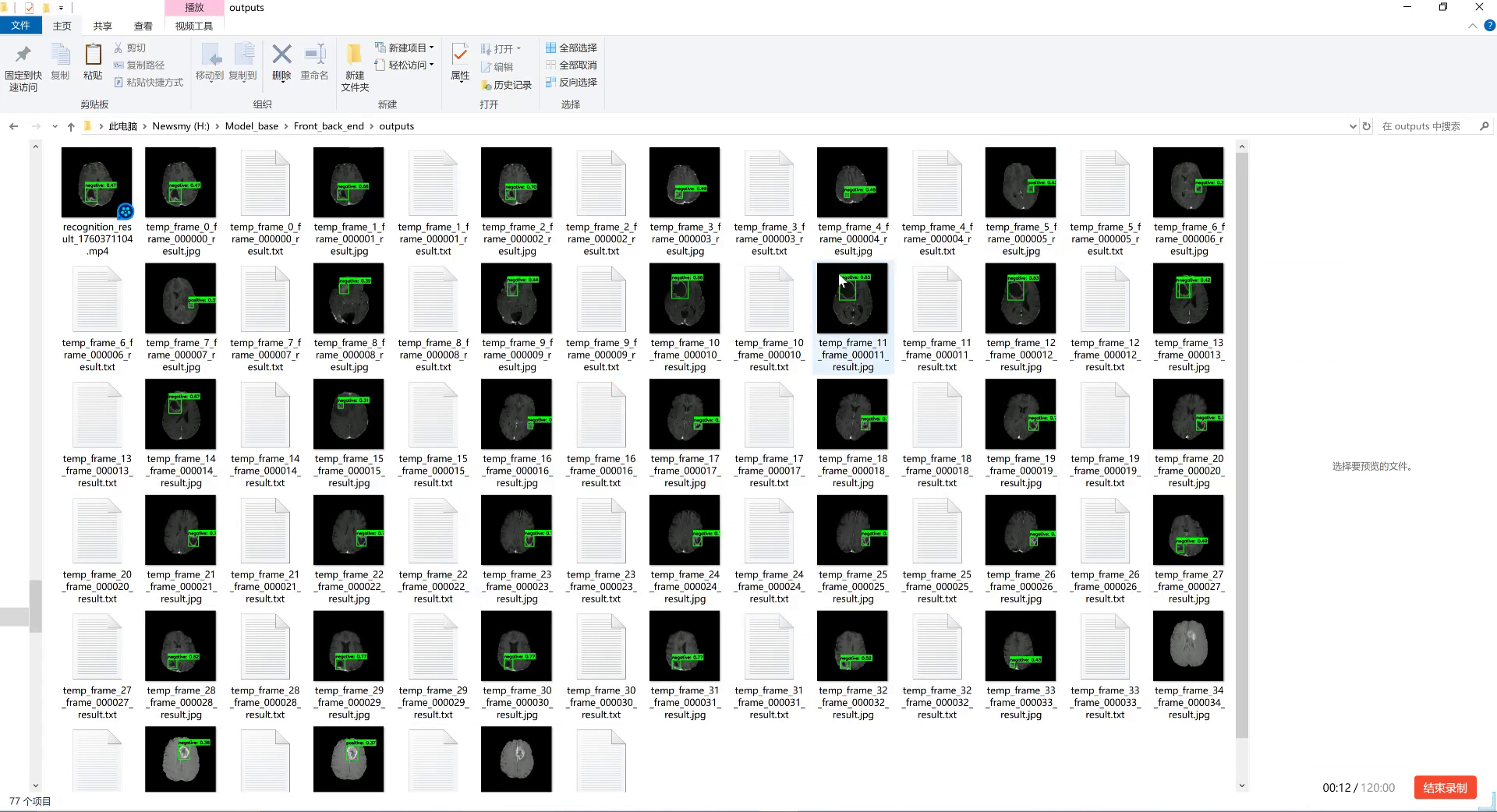Click outputs in the breadcrumb path

[x=396, y=126]
